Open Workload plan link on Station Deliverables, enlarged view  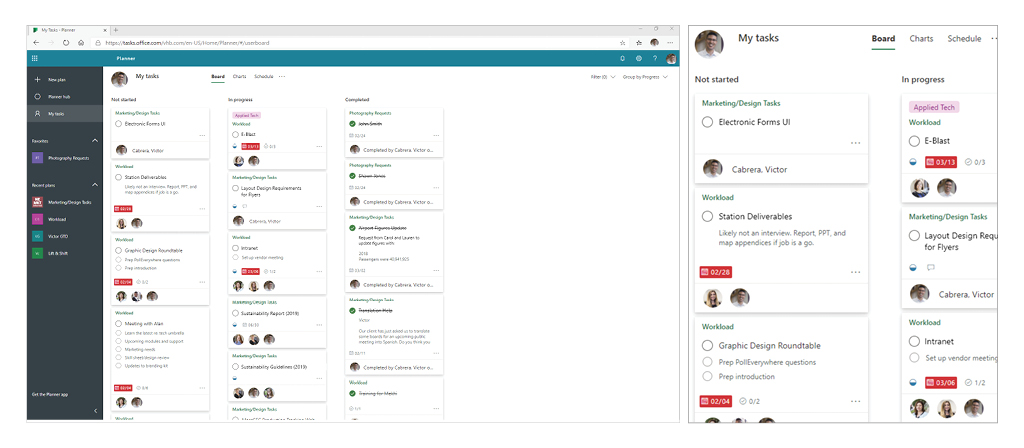point(718,197)
